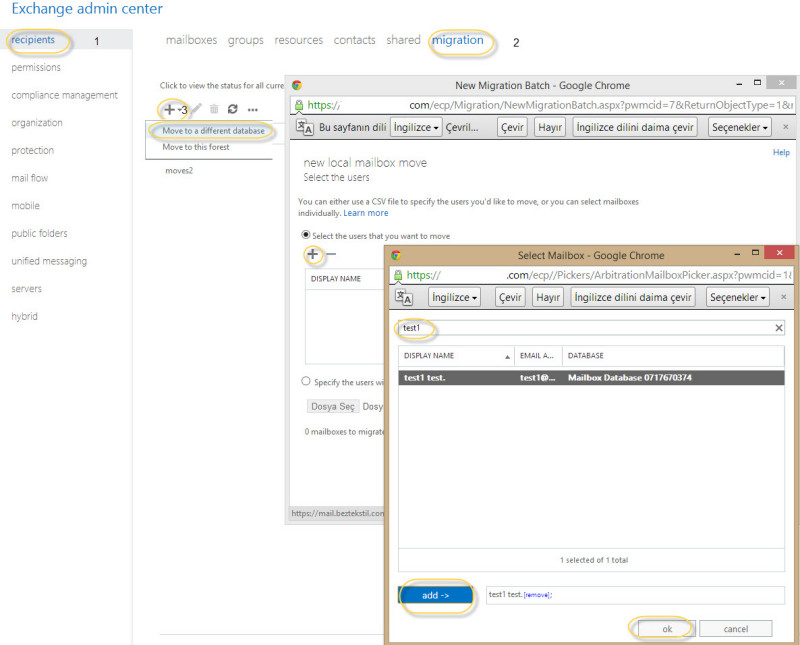Open the protection section
The width and height of the screenshot is (800, 645).
pos(33,151)
